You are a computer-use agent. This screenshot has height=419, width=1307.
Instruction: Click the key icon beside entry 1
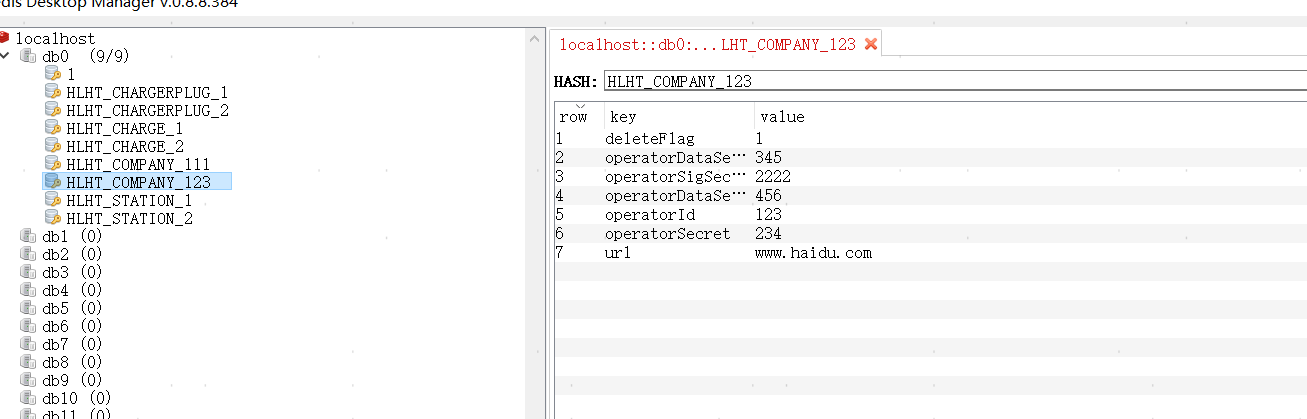pos(53,74)
